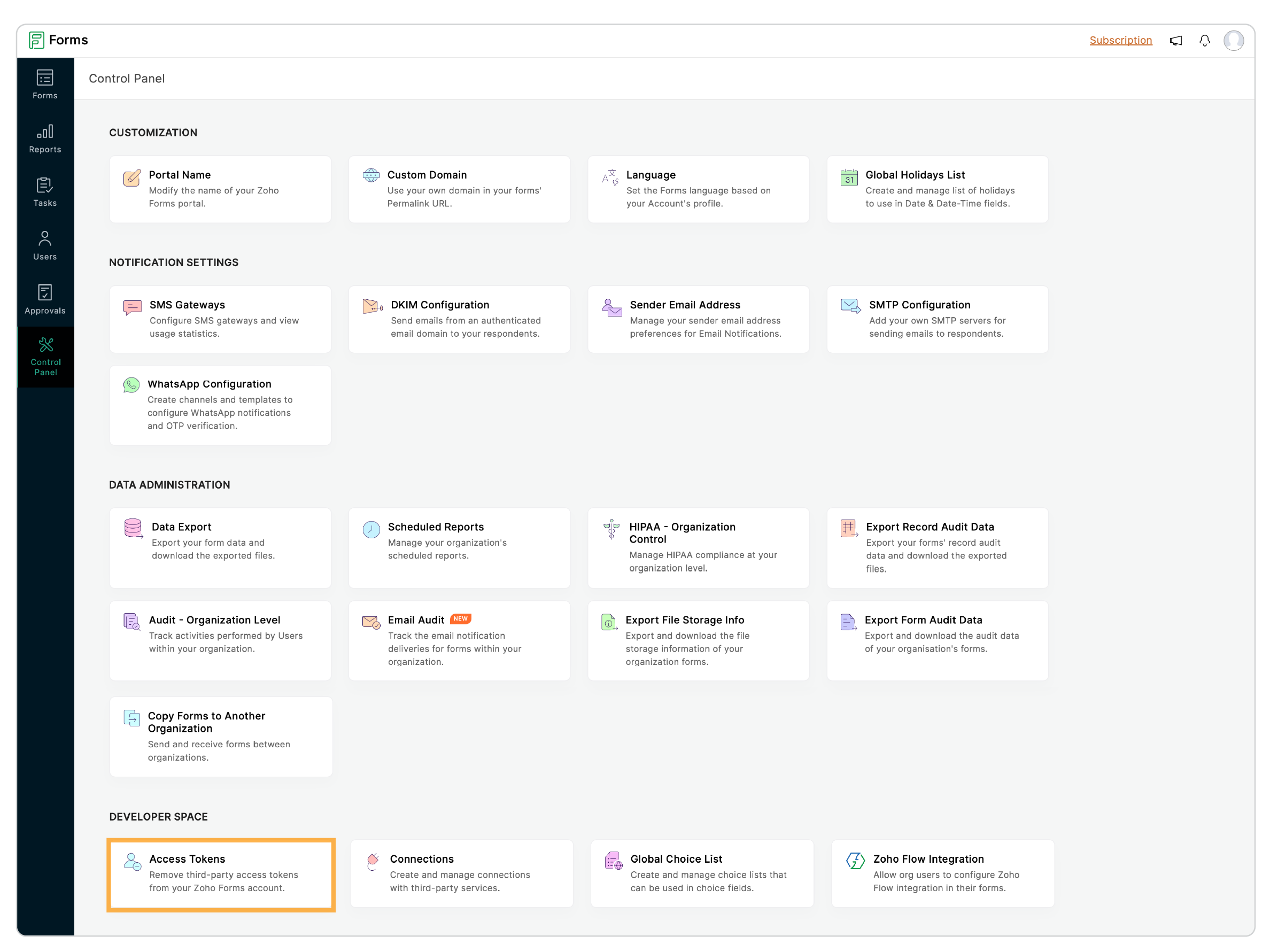The height and width of the screenshot is (952, 1270).
Task: Open Users section in the sidebar
Action: (x=45, y=246)
